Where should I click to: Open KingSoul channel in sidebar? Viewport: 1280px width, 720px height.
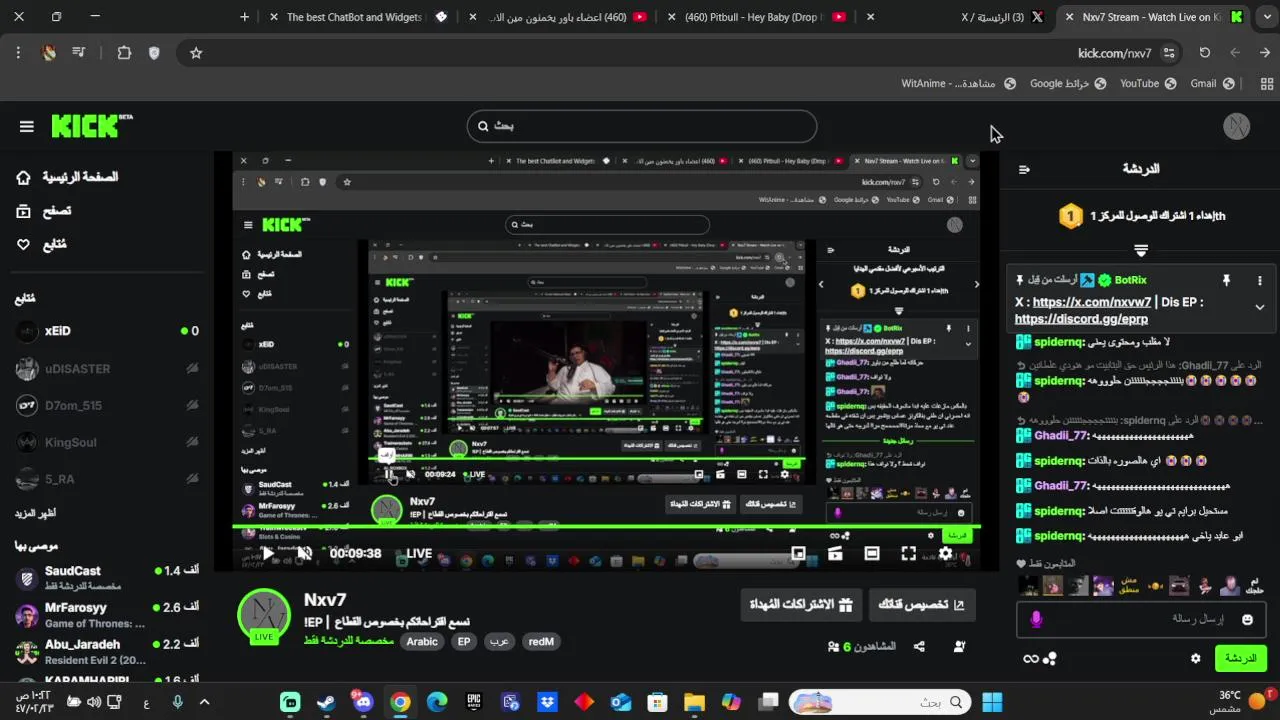pos(107,442)
